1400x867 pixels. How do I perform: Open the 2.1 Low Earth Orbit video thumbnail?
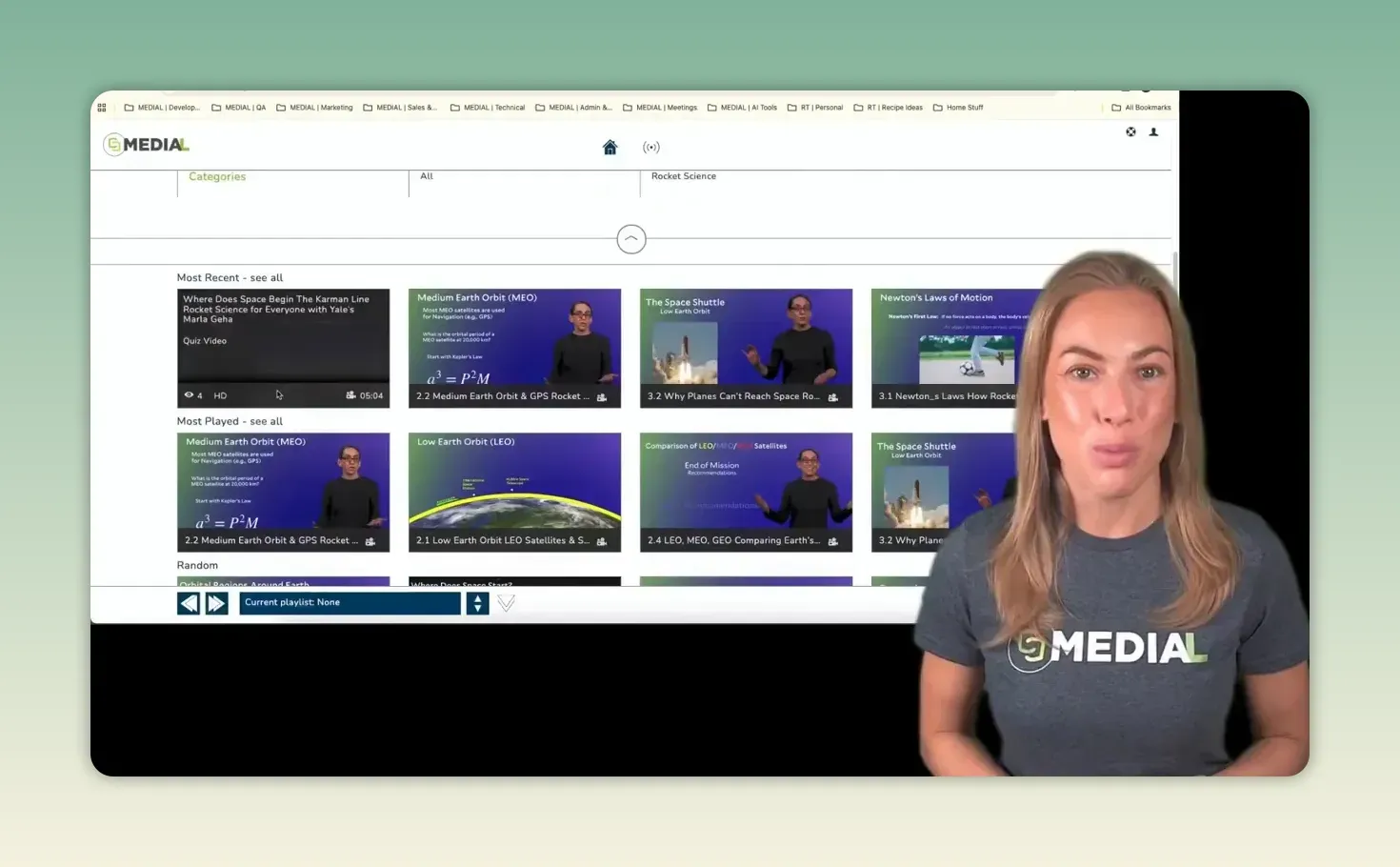514,493
